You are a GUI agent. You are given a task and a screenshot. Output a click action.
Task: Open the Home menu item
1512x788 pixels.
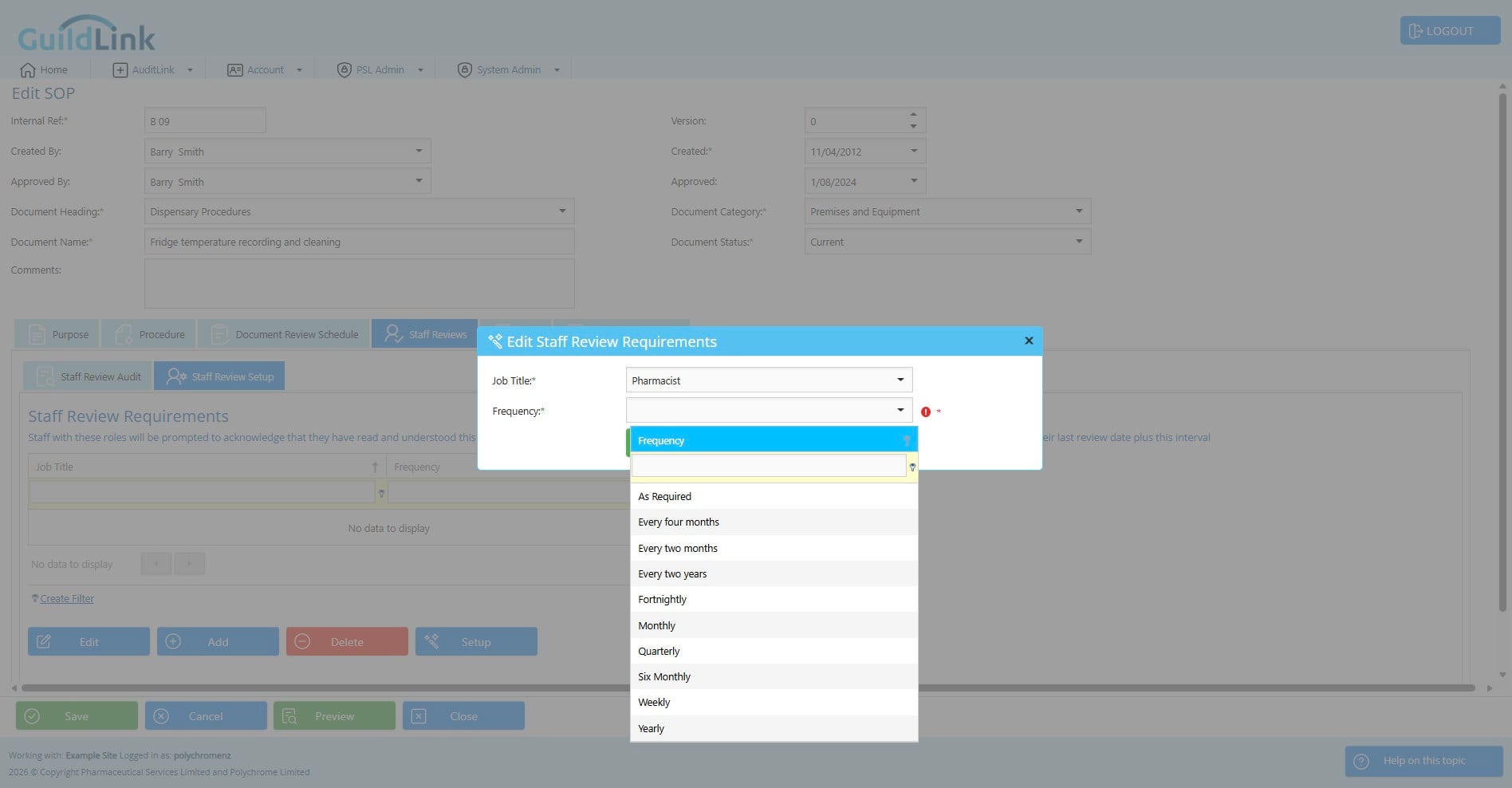[x=44, y=69]
